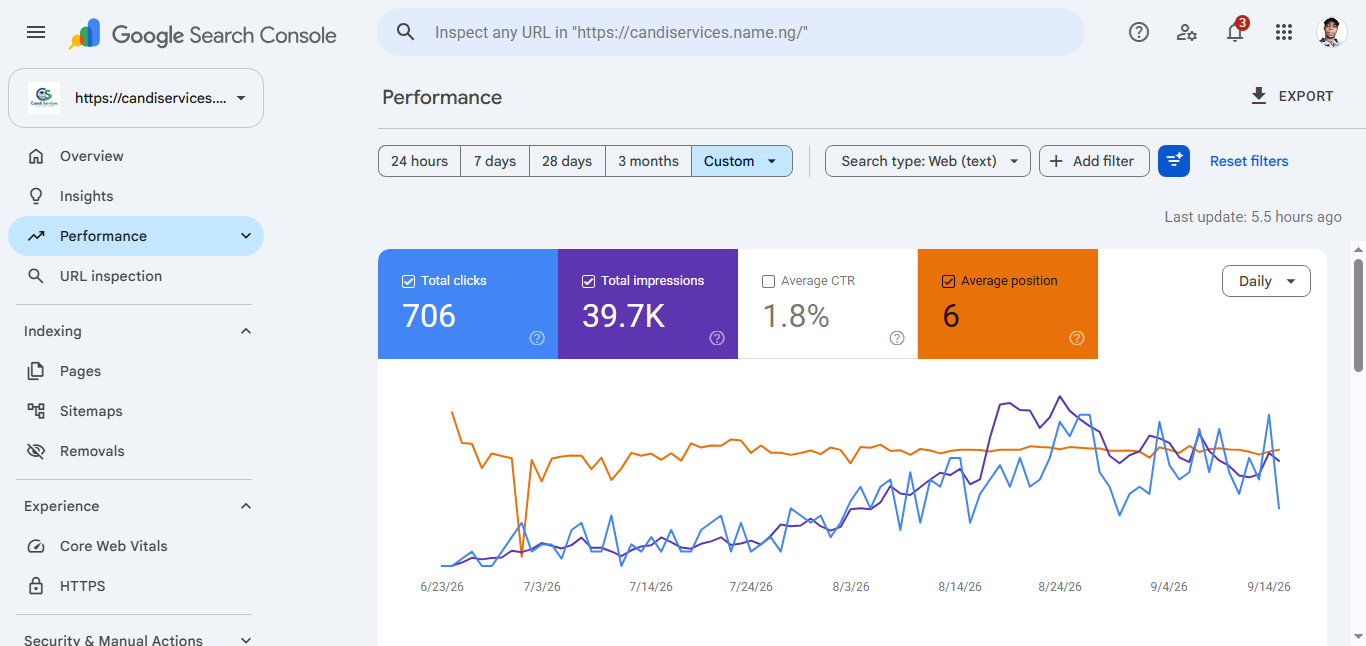Click the Pages documents icon
1366x646 pixels.
[36, 371]
